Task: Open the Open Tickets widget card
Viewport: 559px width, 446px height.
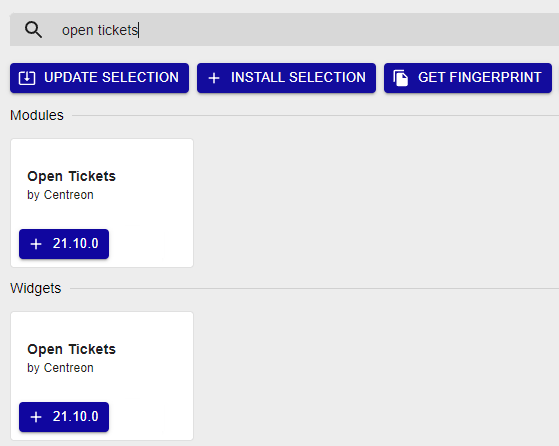Action: pos(102,376)
